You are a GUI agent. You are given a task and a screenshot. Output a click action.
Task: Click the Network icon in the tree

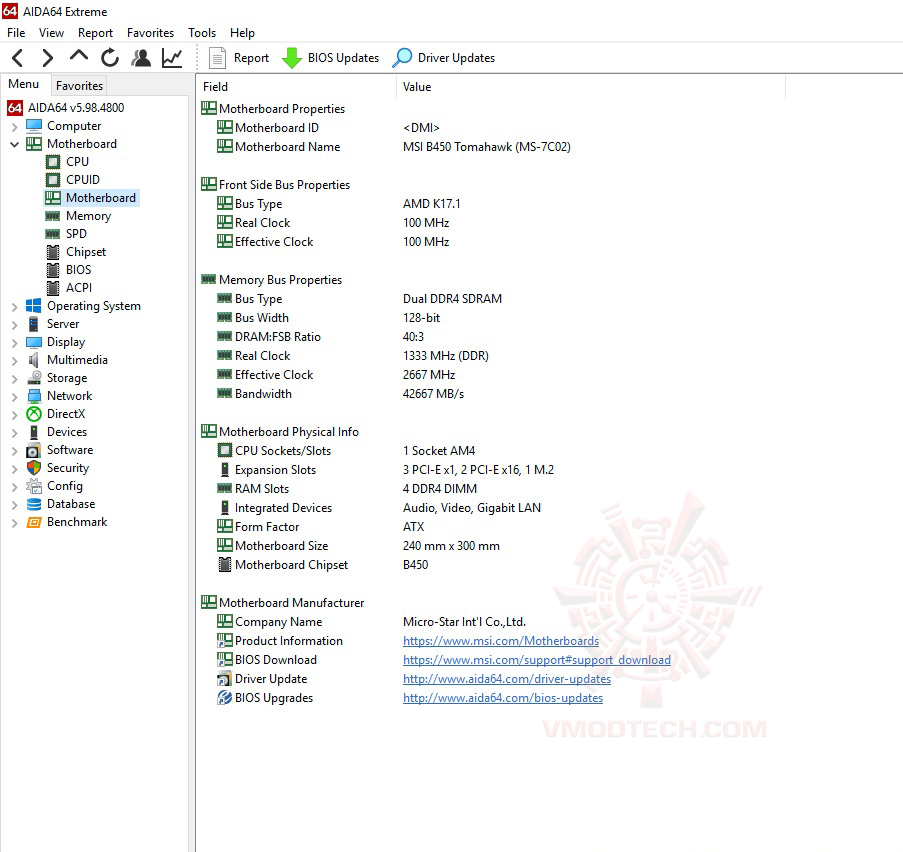tap(34, 396)
